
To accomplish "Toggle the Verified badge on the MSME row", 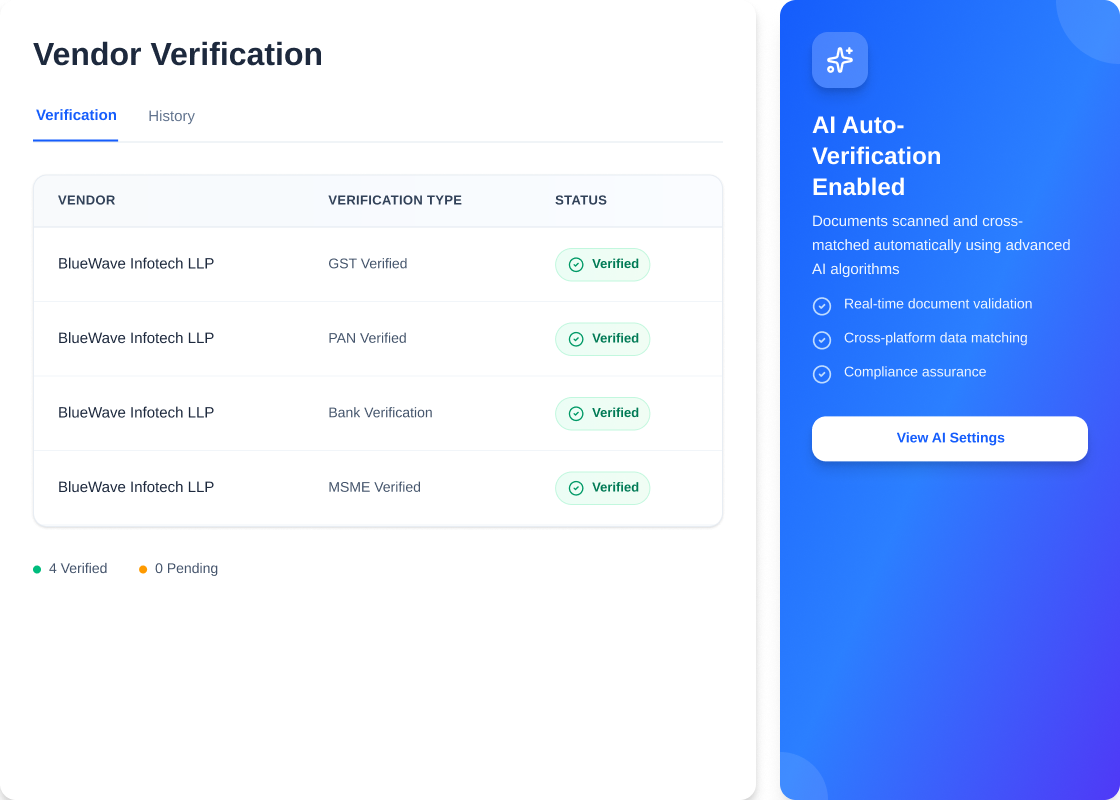I will (x=602, y=488).
